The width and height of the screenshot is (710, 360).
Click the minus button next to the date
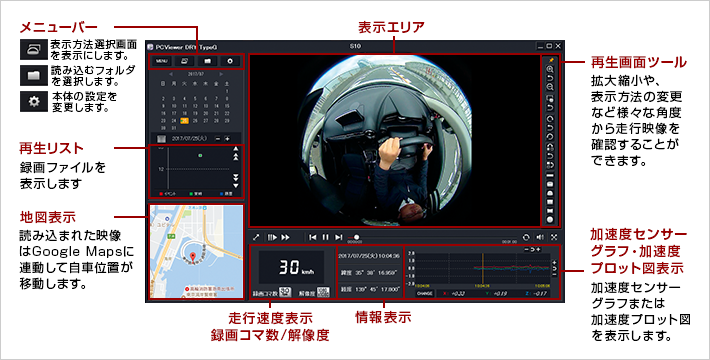click(x=218, y=139)
